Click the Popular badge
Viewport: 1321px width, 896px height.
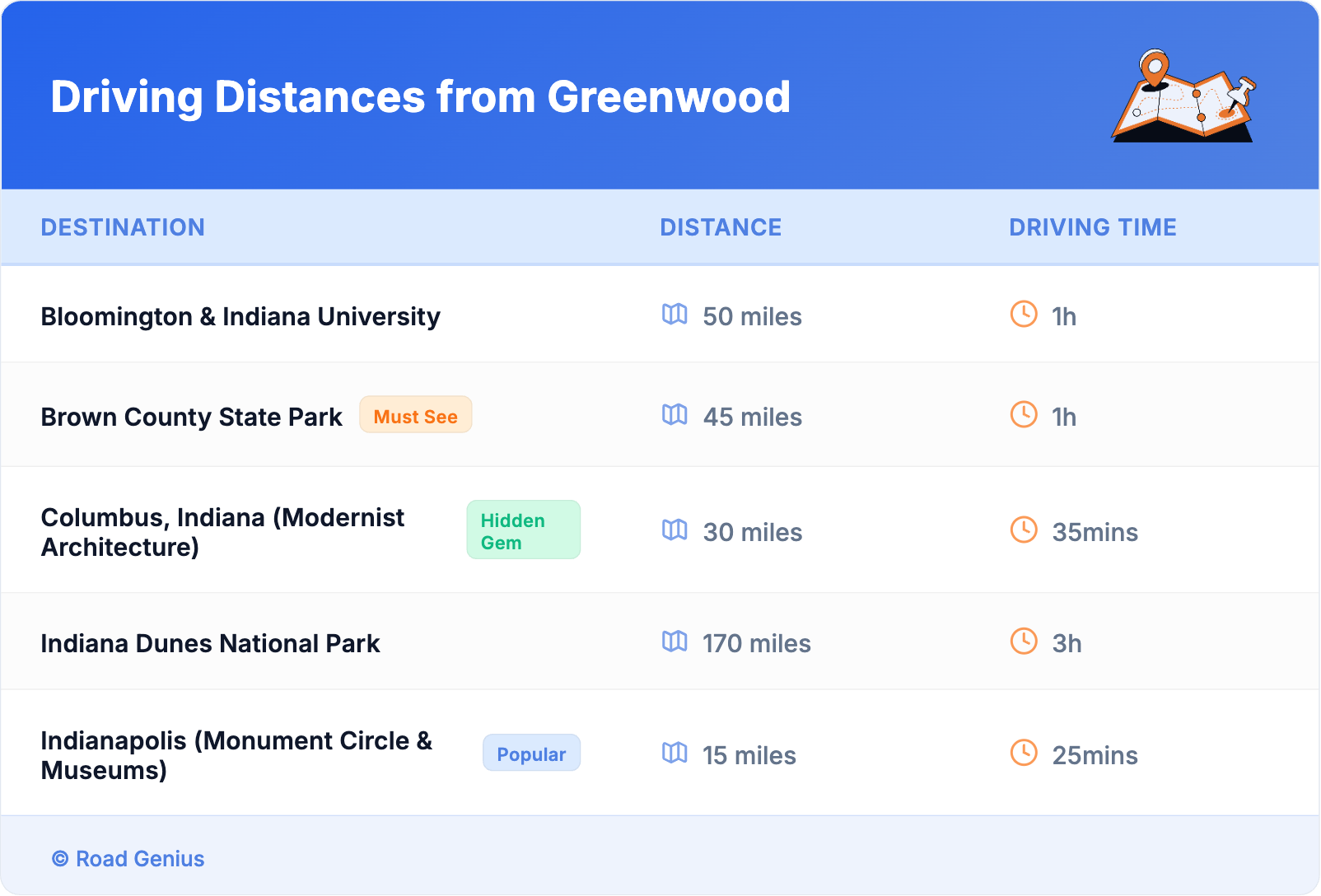tap(531, 754)
